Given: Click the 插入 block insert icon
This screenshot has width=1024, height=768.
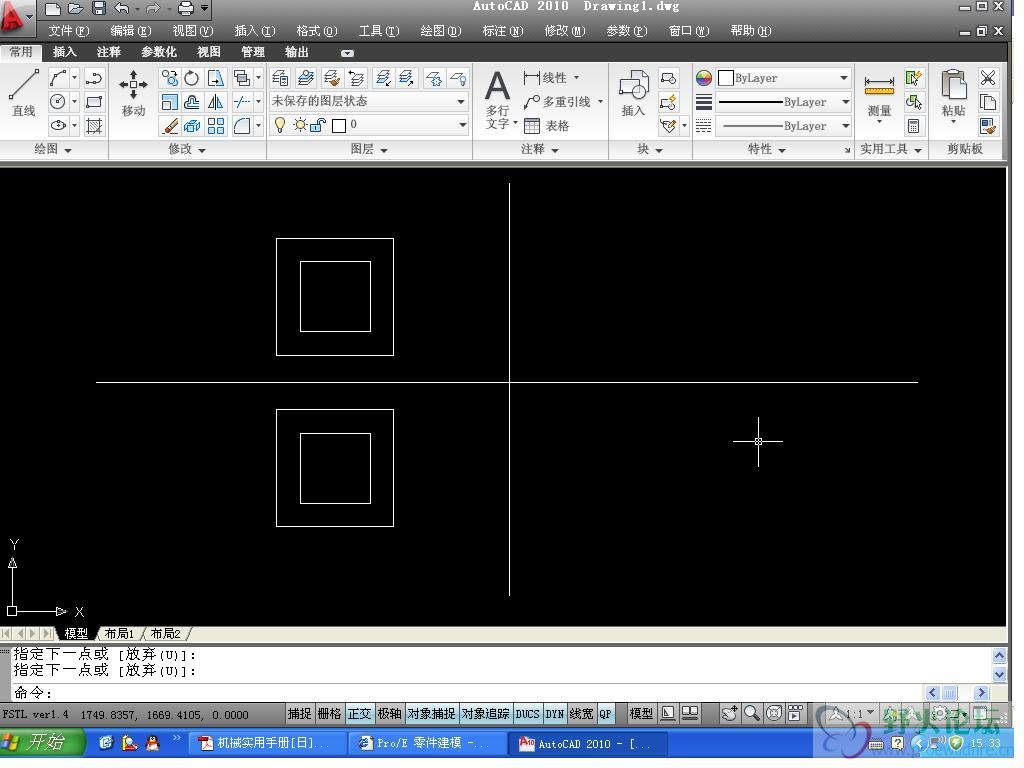Looking at the screenshot, I should (x=633, y=93).
